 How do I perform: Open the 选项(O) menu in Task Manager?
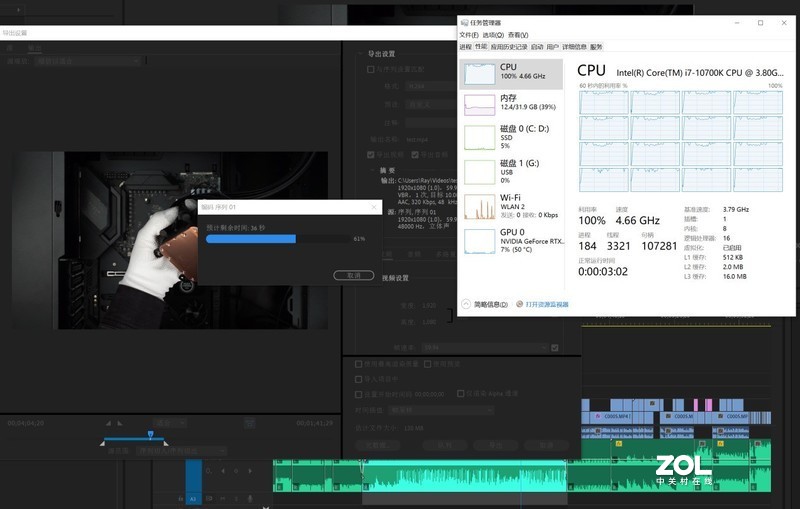click(493, 35)
